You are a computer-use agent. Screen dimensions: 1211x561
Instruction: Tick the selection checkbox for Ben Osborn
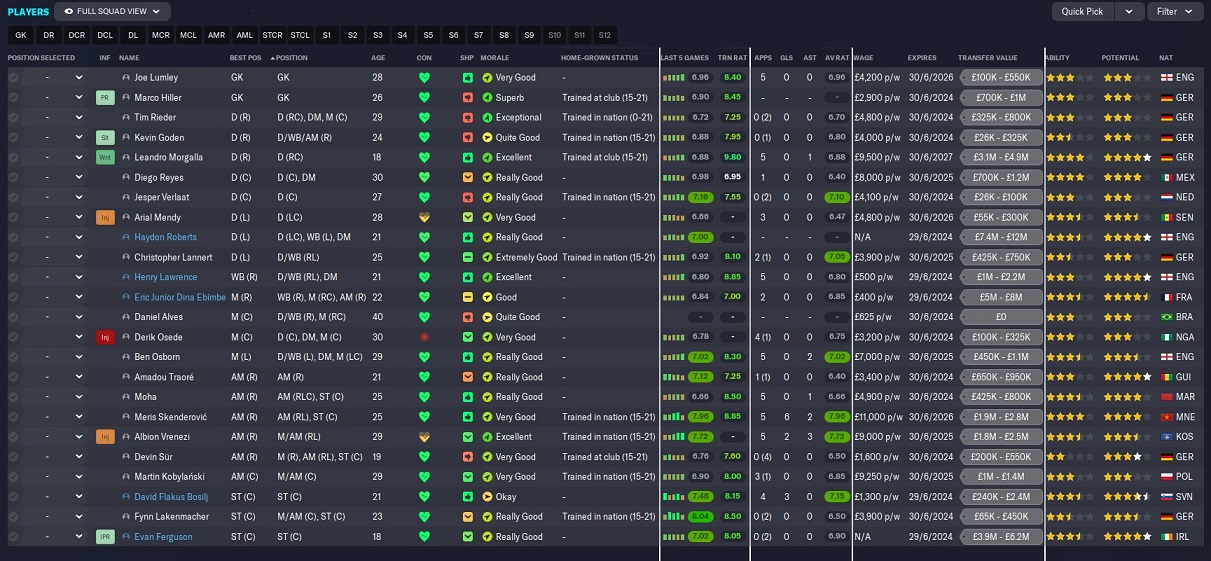click(14, 357)
